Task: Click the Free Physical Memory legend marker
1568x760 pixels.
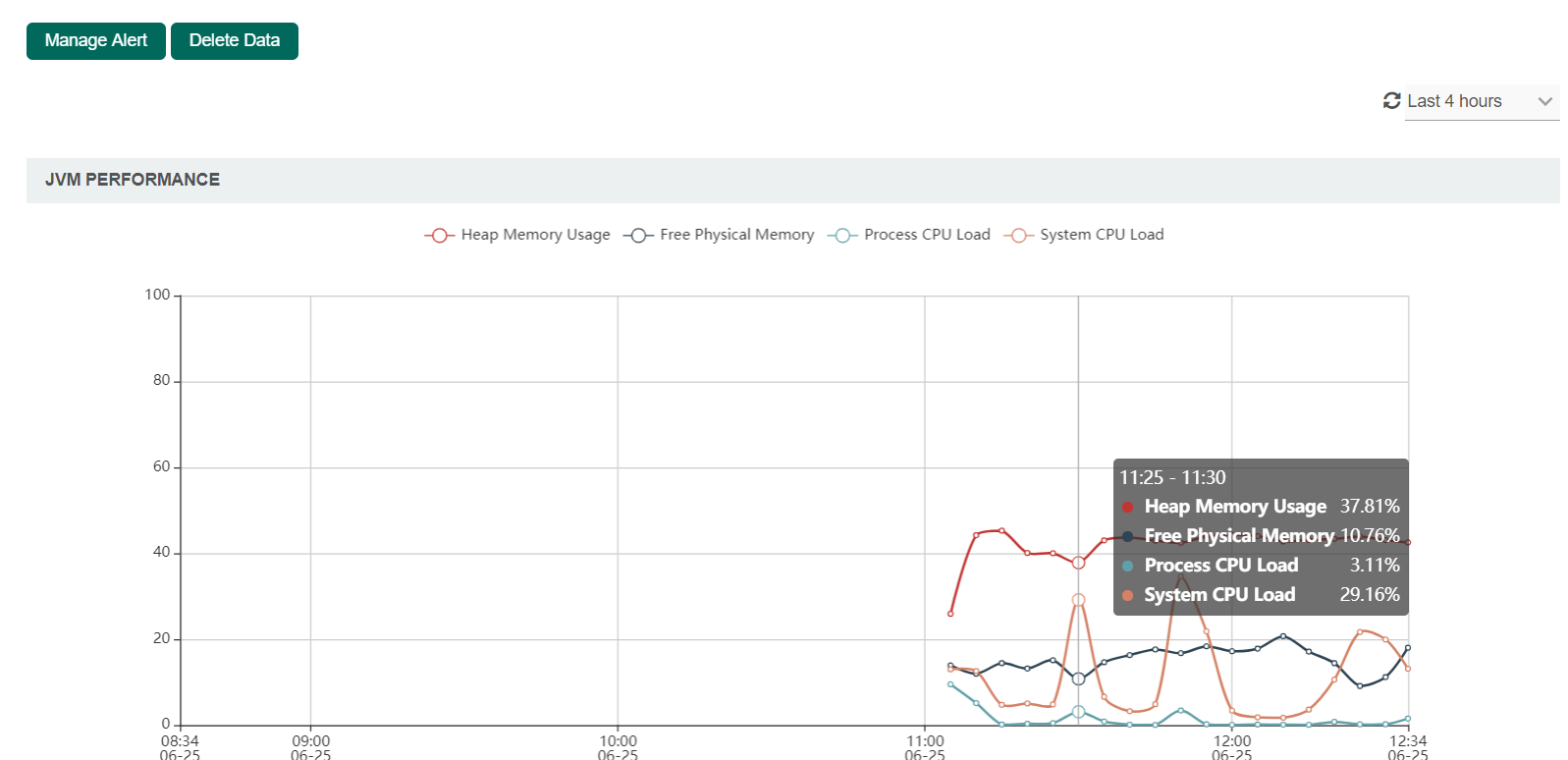Action: tap(638, 236)
